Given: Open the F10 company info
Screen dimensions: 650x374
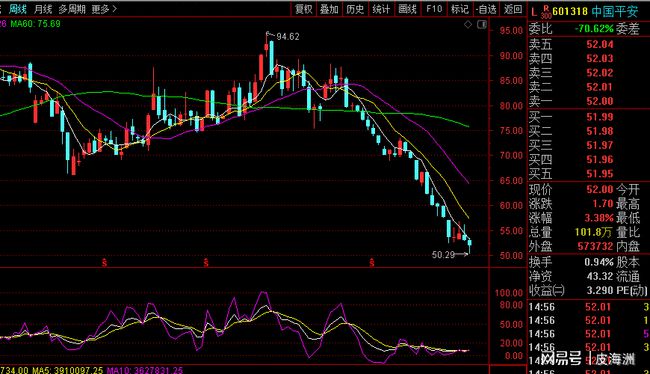Looking at the screenshot, I should pyautogui.click(x=434, y=9).
